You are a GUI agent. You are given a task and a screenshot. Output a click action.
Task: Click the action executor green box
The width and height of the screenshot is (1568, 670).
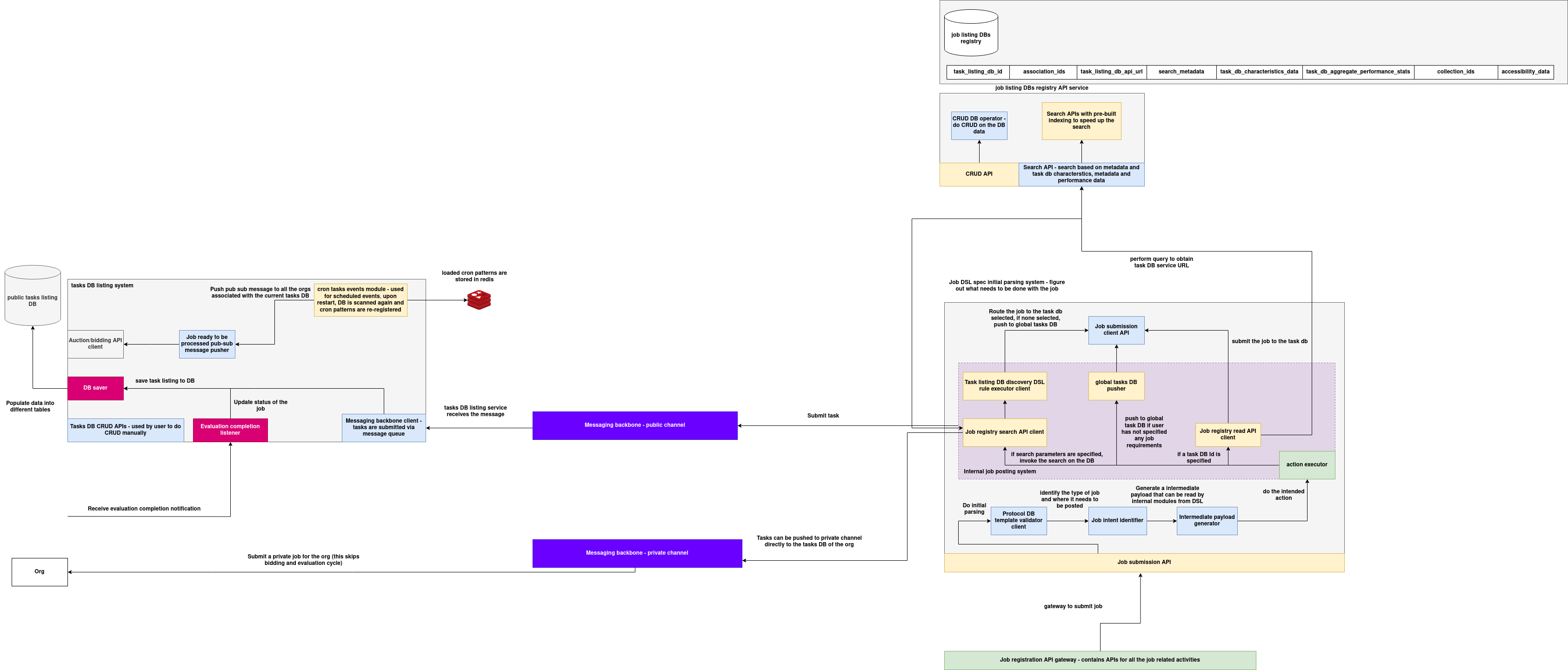[x=1306, y=465]
